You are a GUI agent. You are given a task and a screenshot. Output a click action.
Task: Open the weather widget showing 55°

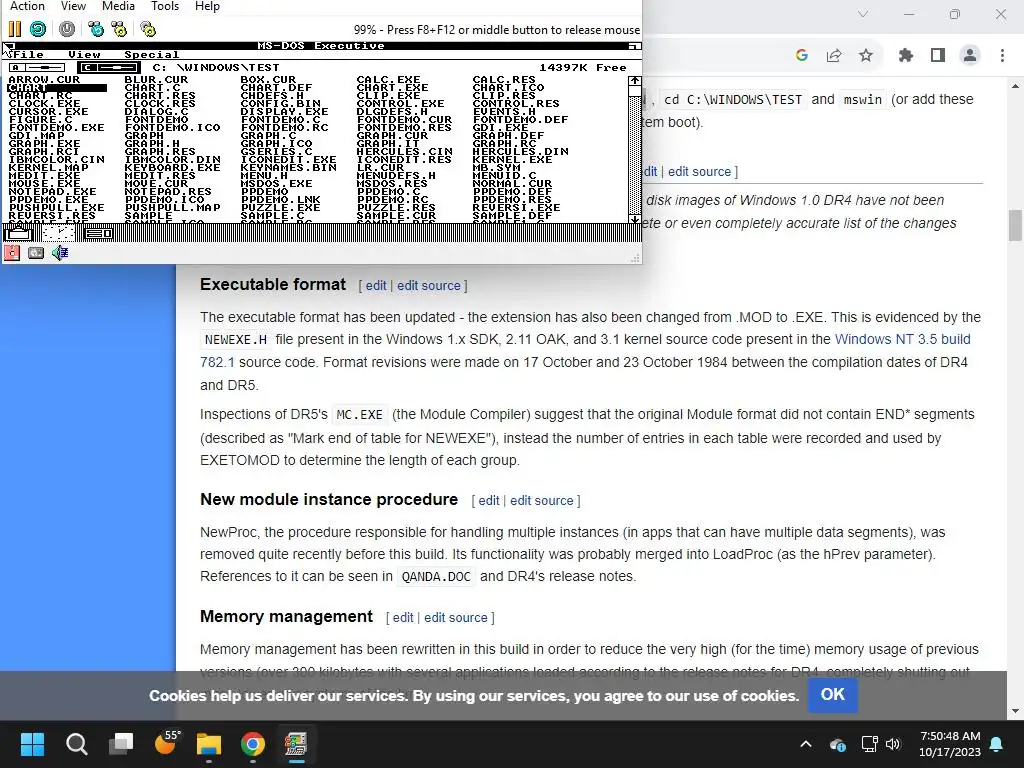(166, 743)
